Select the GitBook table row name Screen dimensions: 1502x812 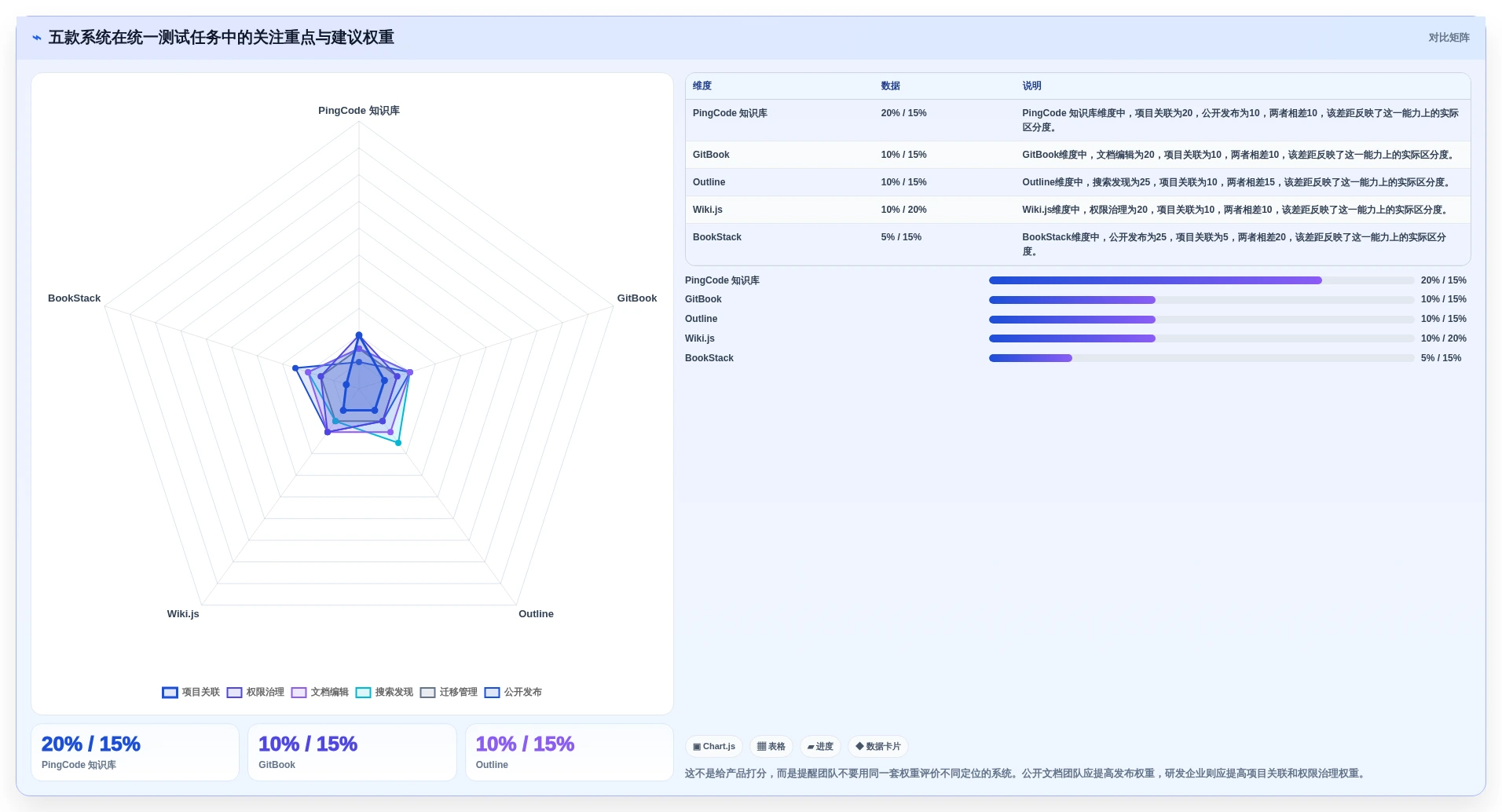pyautogui.click(x=711, y=155)
